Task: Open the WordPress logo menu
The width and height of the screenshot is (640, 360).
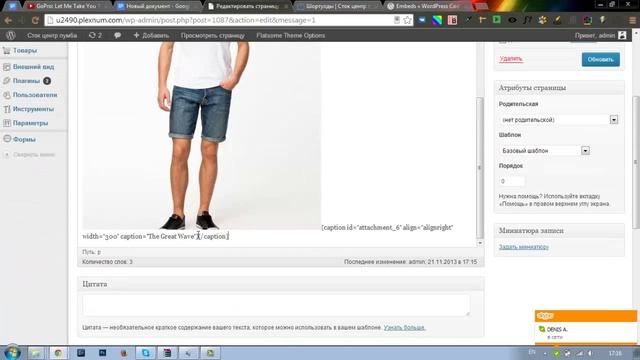Action: pos(11,36)
